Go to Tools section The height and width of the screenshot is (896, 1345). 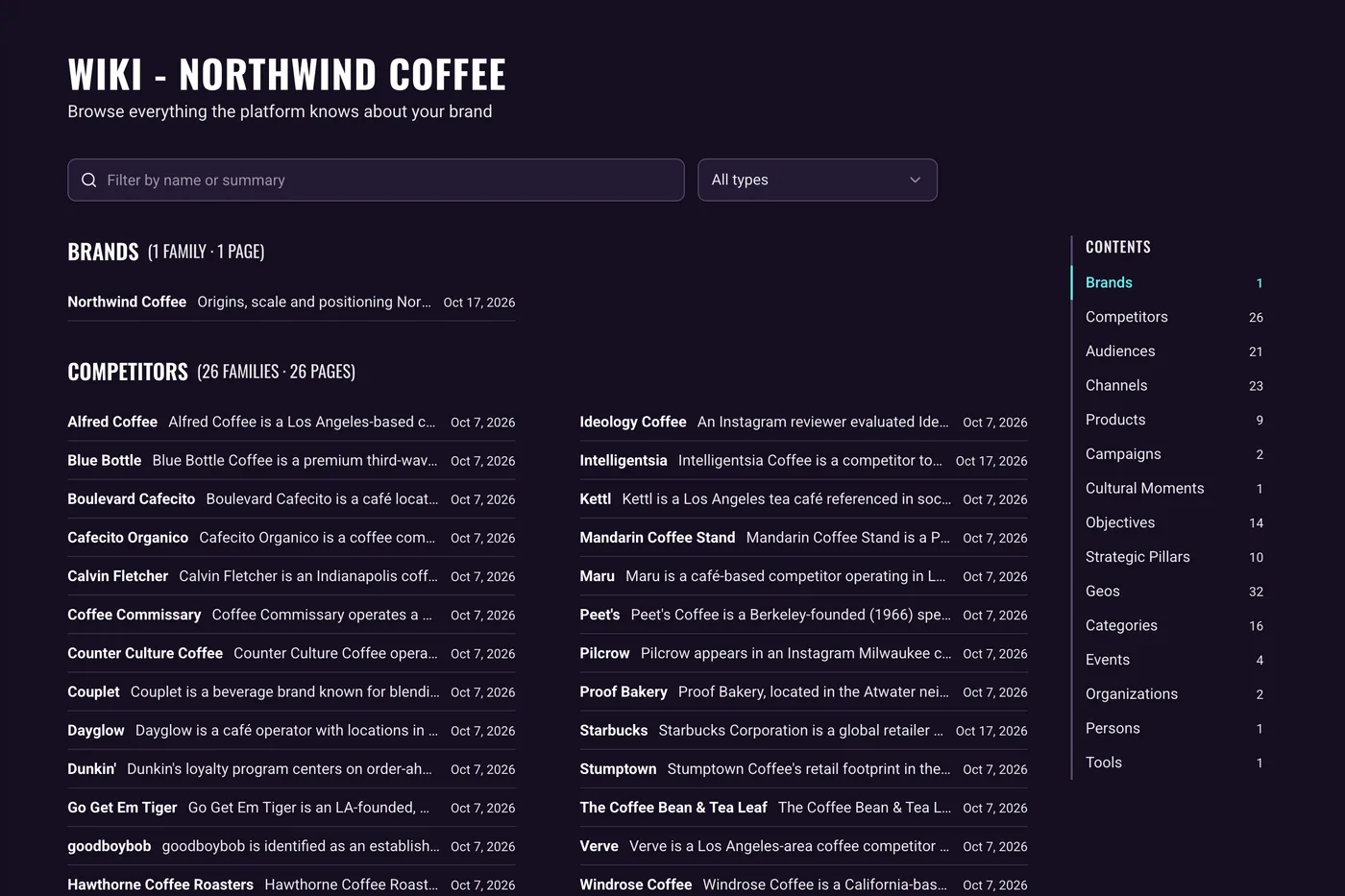tap(1174, 763)
